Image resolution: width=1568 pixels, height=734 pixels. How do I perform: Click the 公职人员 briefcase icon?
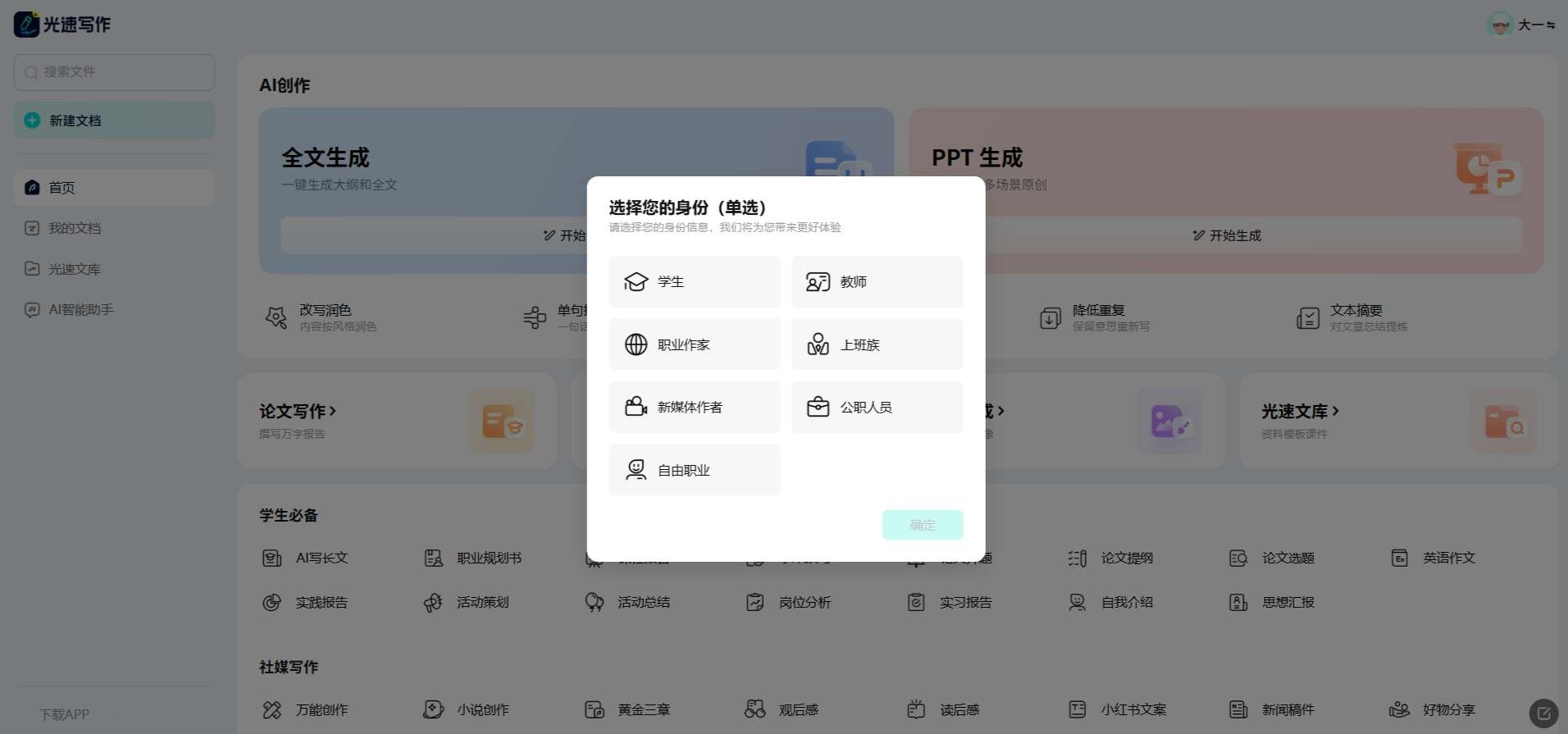pos(818,407)
